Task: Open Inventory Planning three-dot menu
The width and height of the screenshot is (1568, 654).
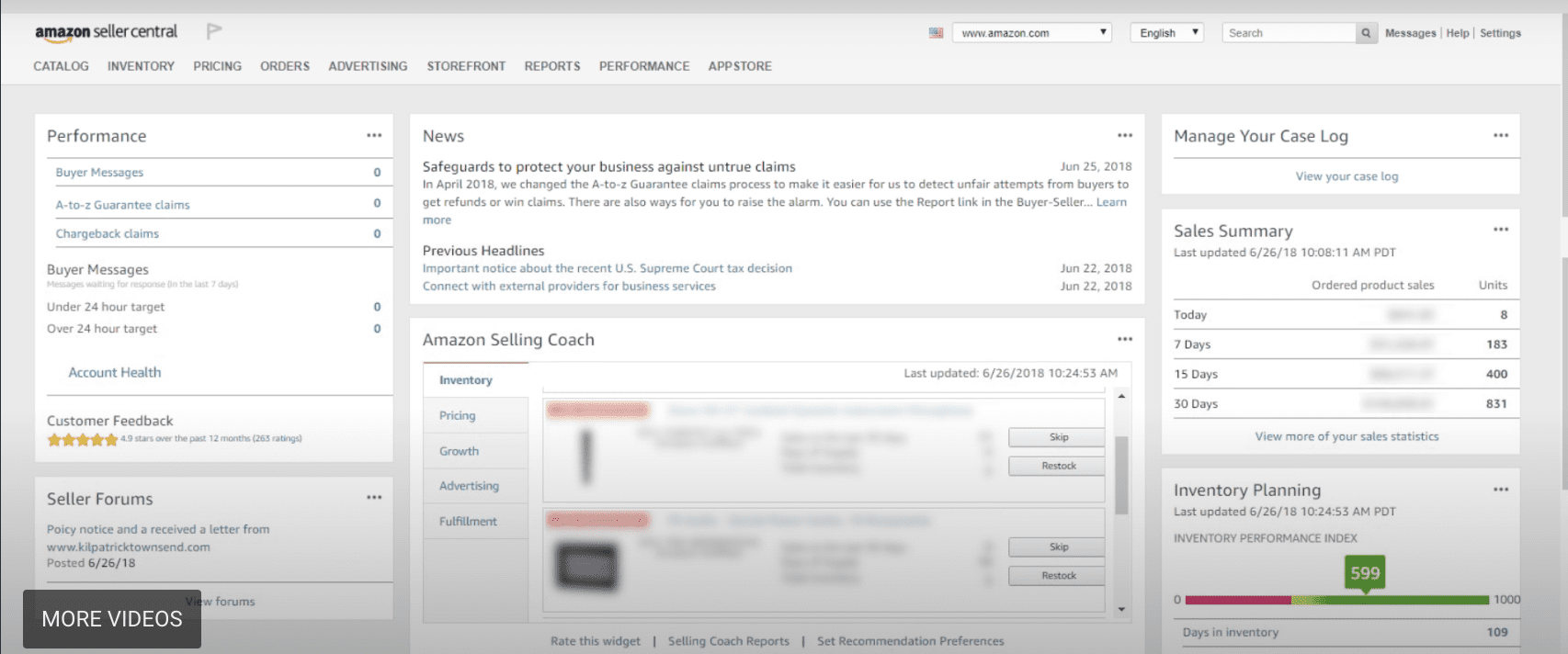Action: point(1501,490)
